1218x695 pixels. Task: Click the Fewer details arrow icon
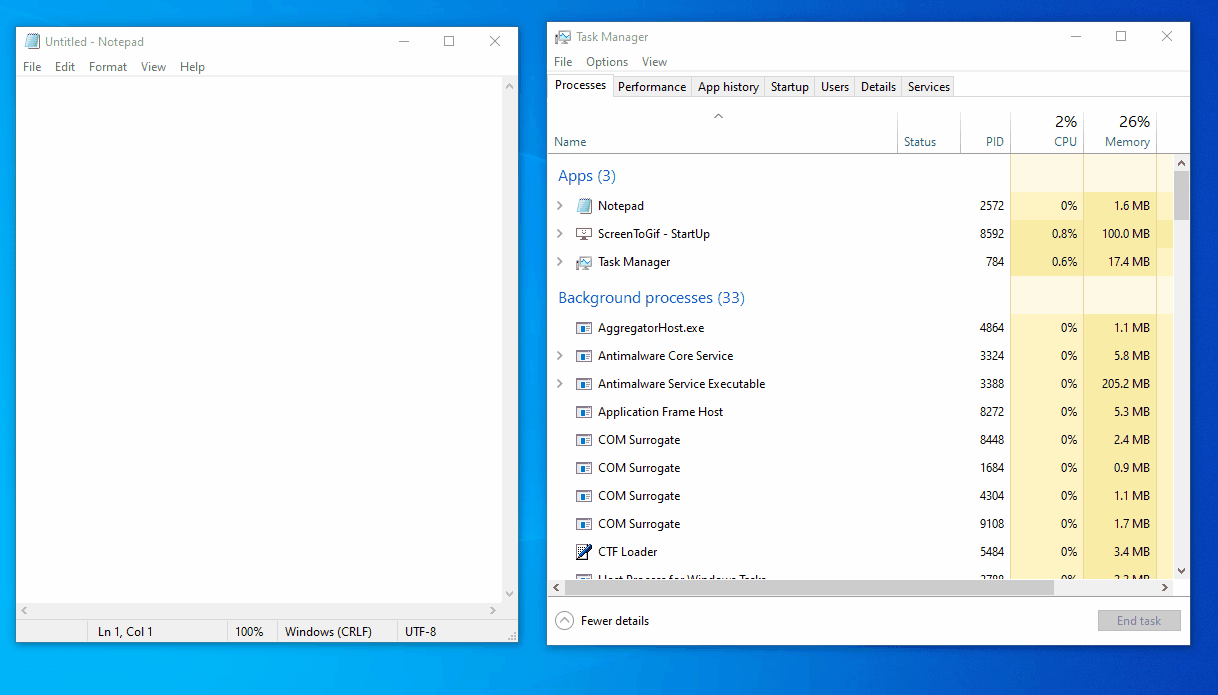(564, 621)
